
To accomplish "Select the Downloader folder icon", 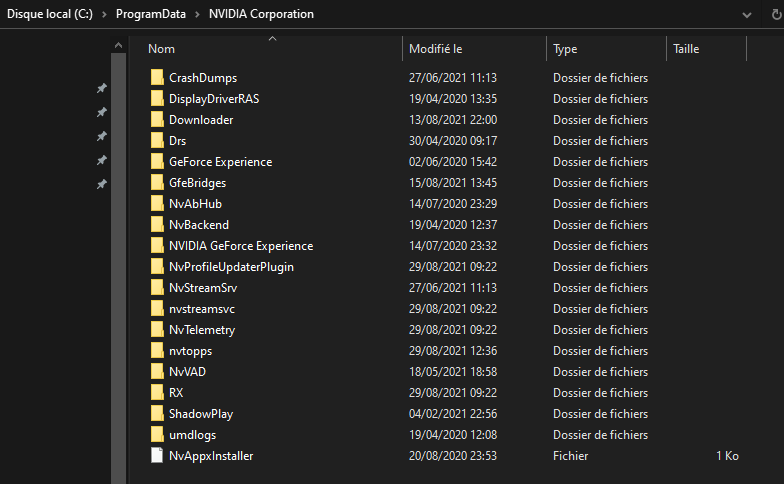I will pyautogui.click(x=157, y=120).
